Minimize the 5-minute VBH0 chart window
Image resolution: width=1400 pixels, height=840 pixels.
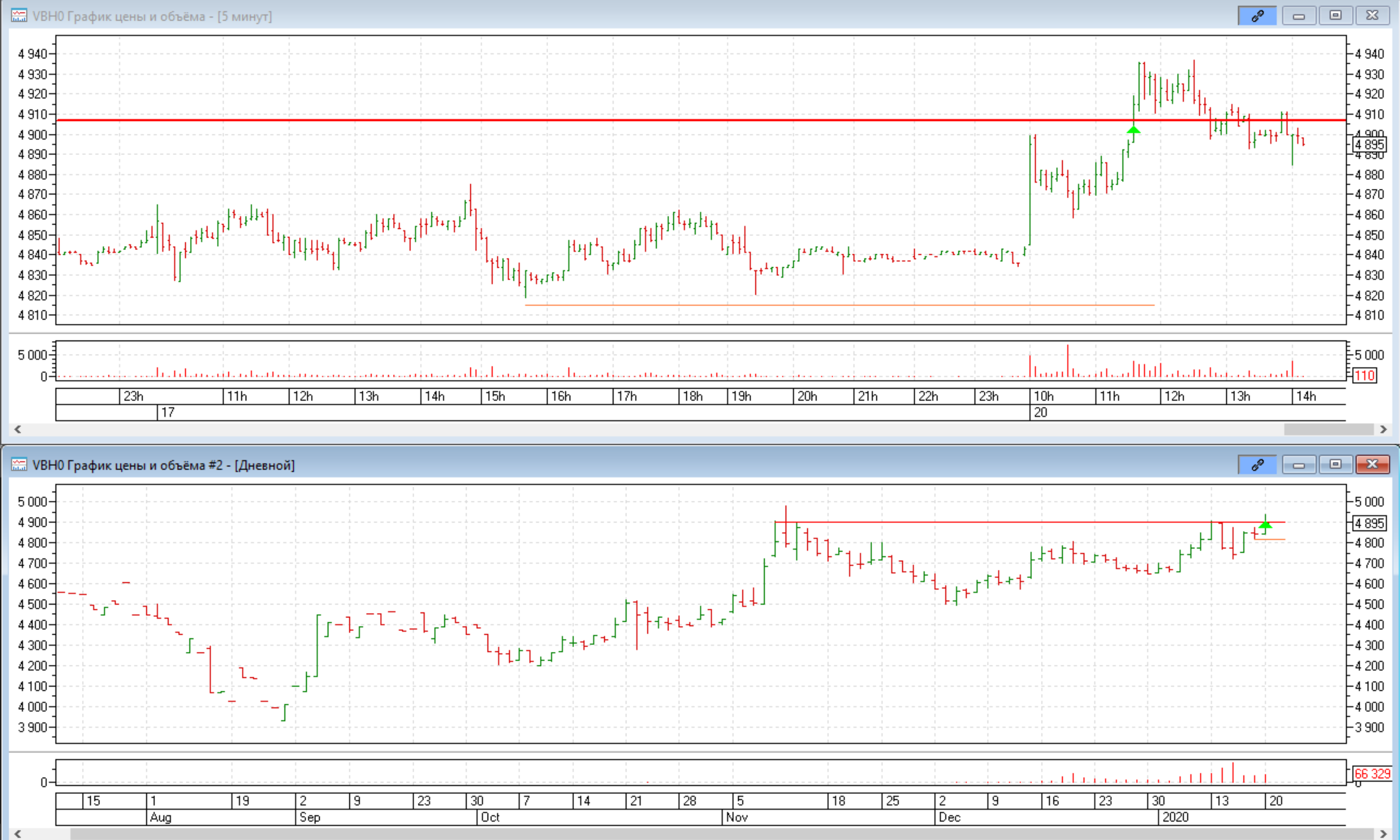tap(1299, 16)
